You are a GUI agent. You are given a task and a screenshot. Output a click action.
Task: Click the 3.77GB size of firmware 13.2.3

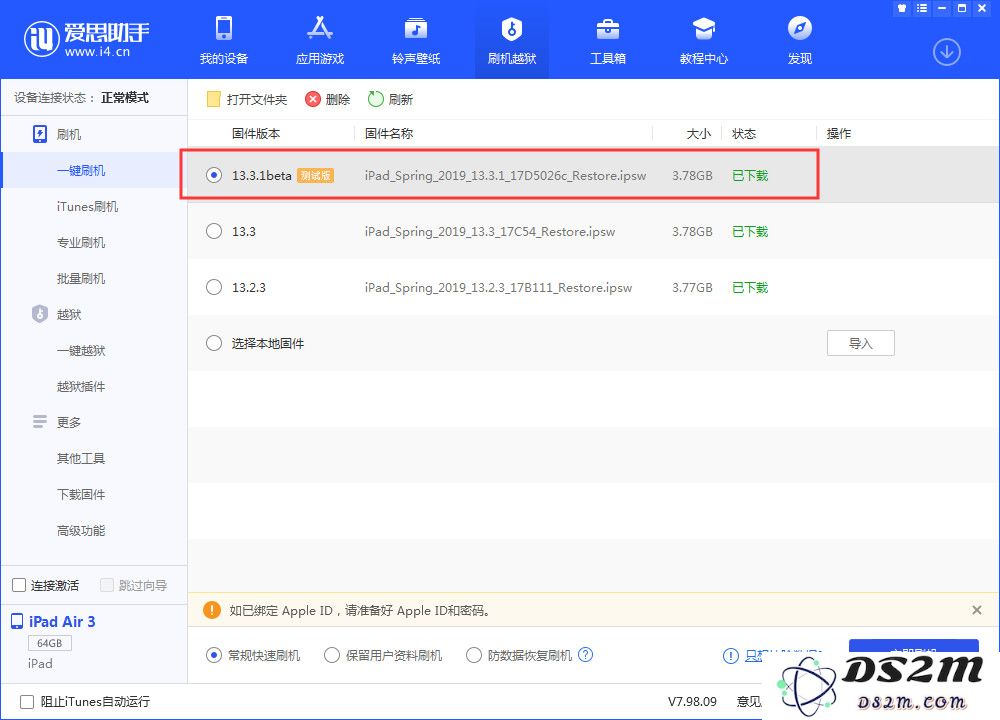pyautogui.click(x=692, y=288)
